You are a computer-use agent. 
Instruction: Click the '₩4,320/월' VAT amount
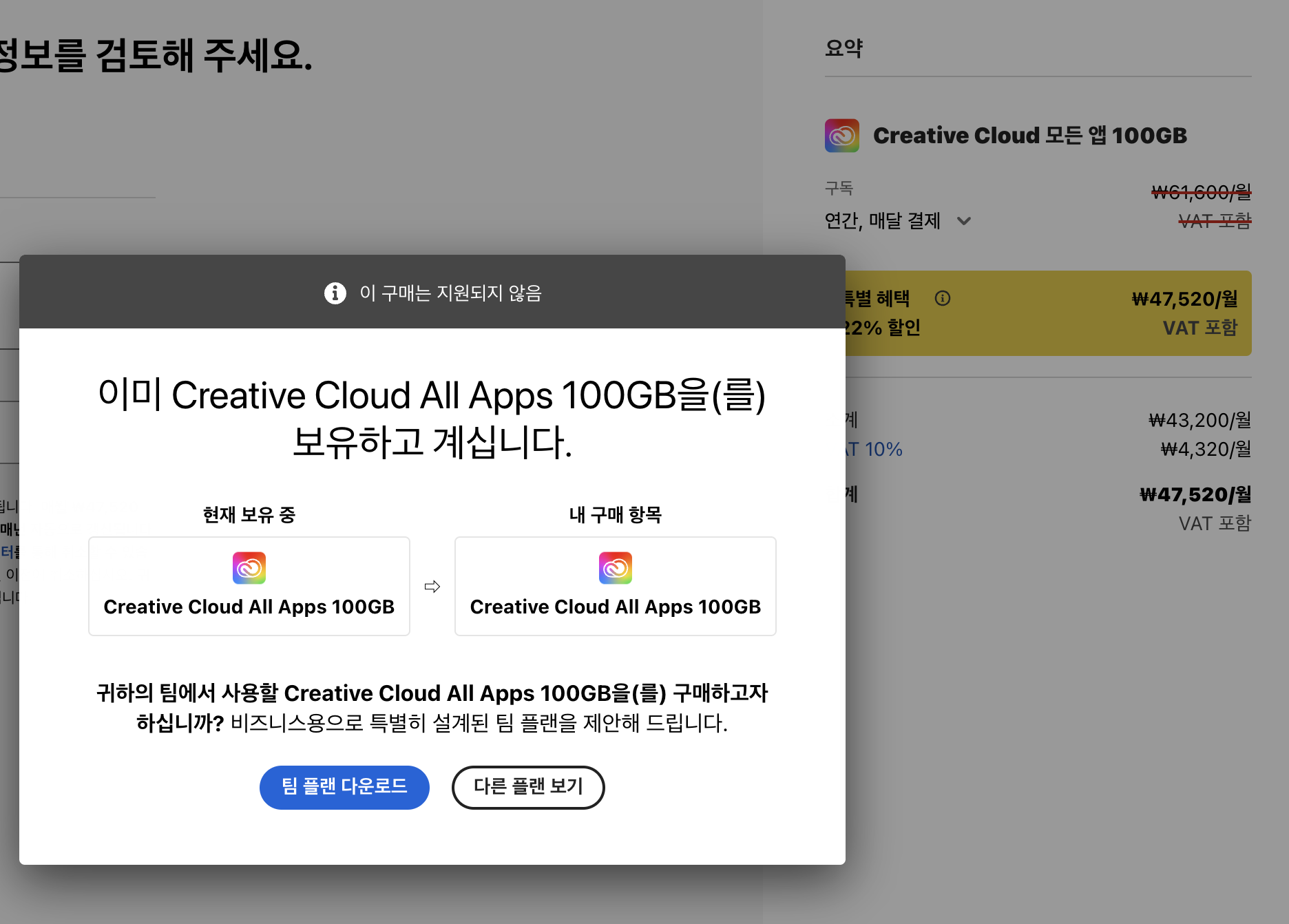coord(1206,449)
